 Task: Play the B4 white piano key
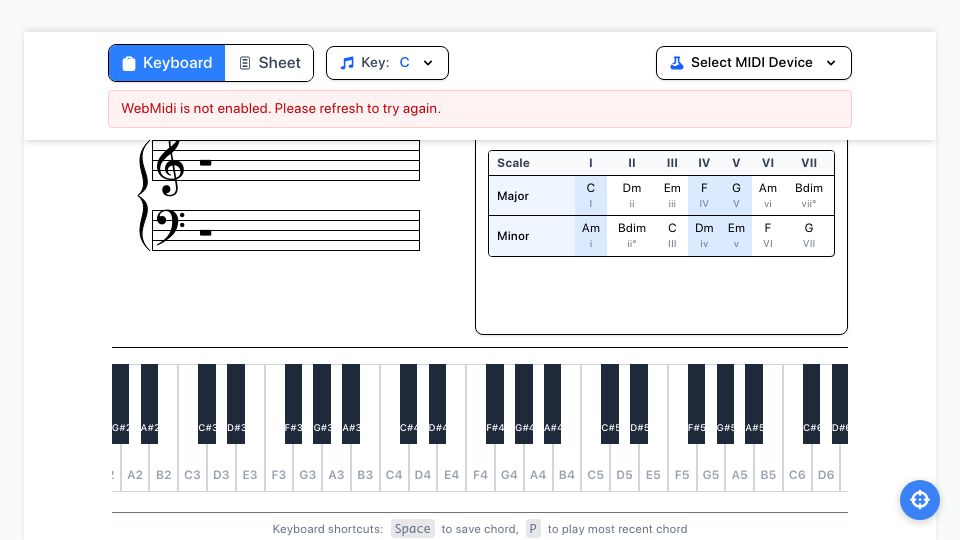(x=566, y=468)
